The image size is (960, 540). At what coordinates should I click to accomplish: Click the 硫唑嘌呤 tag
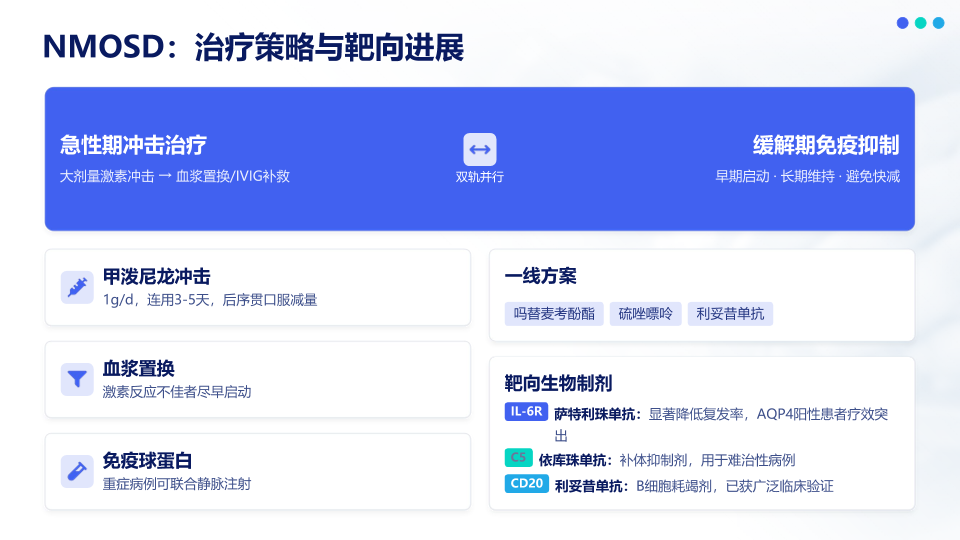[645, 314]
